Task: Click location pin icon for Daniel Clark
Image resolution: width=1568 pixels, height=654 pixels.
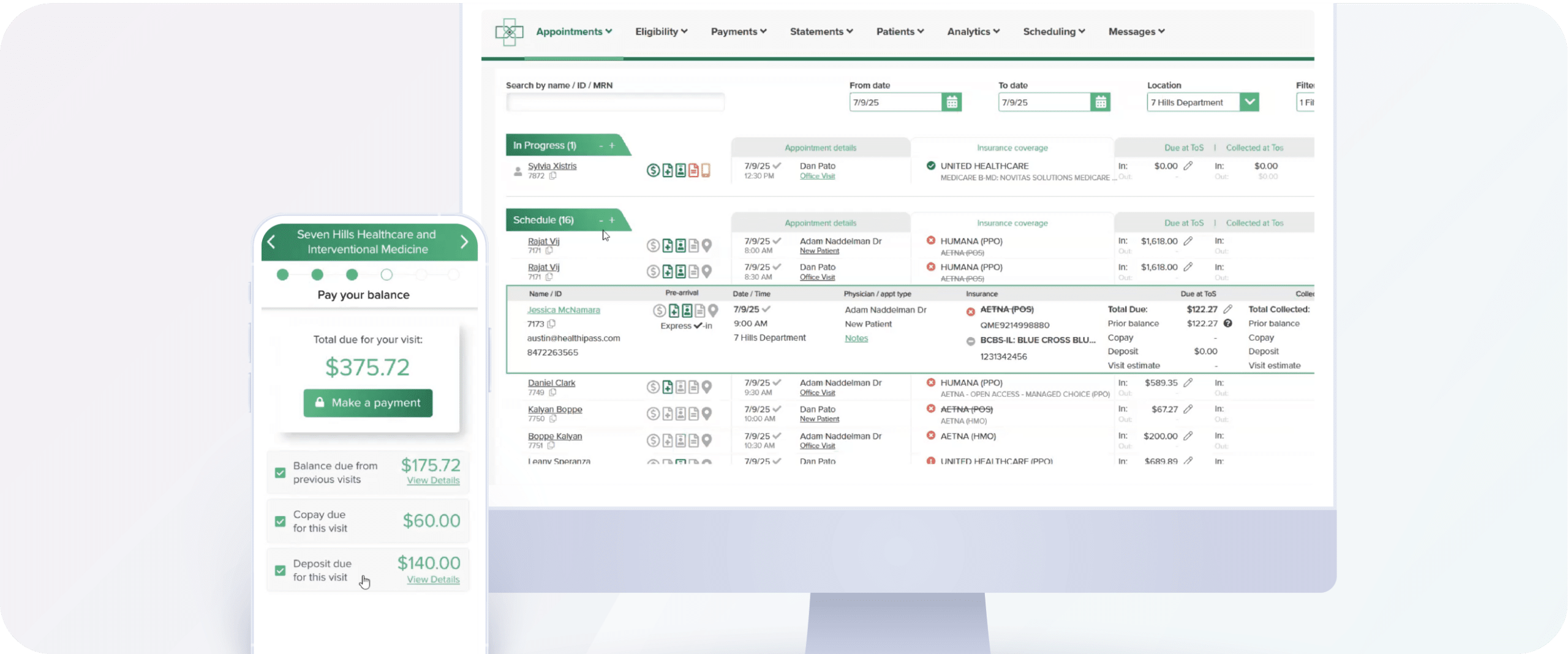Action: (707, 387)
